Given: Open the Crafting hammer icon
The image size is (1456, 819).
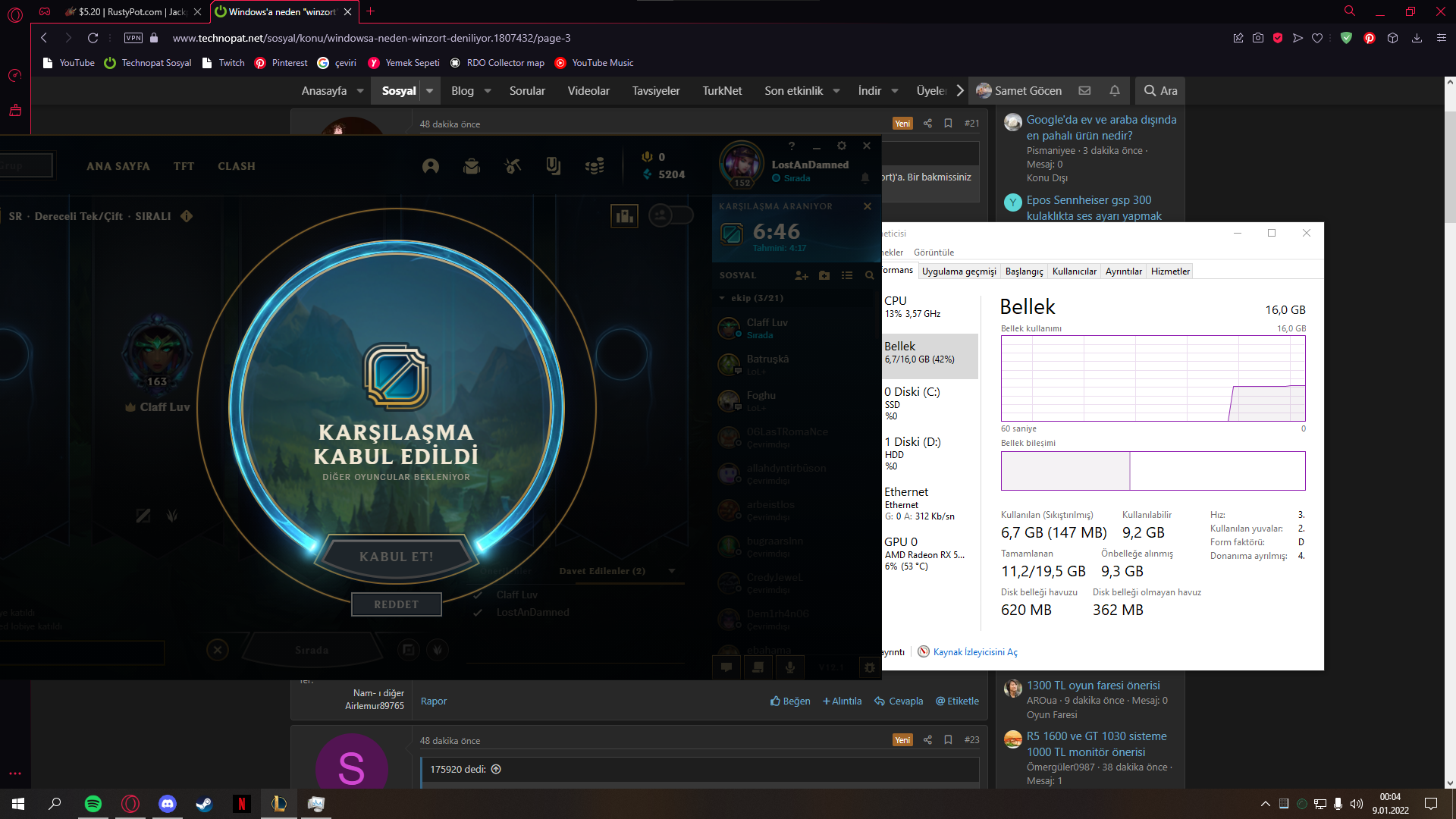Looking at the screenshot, I should pyautogui.click(x=513, y=166).
